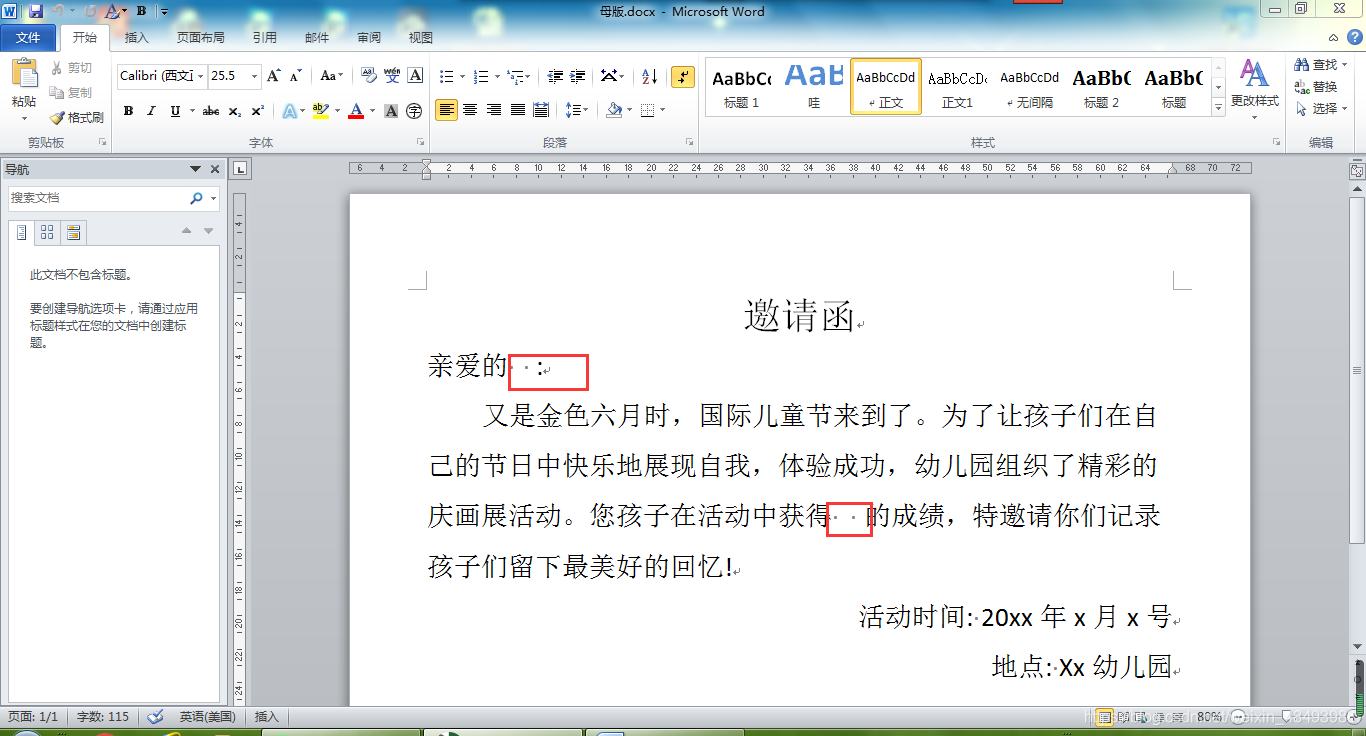Click the bullet list icon
1366x736 pixels.
(446, 75)
